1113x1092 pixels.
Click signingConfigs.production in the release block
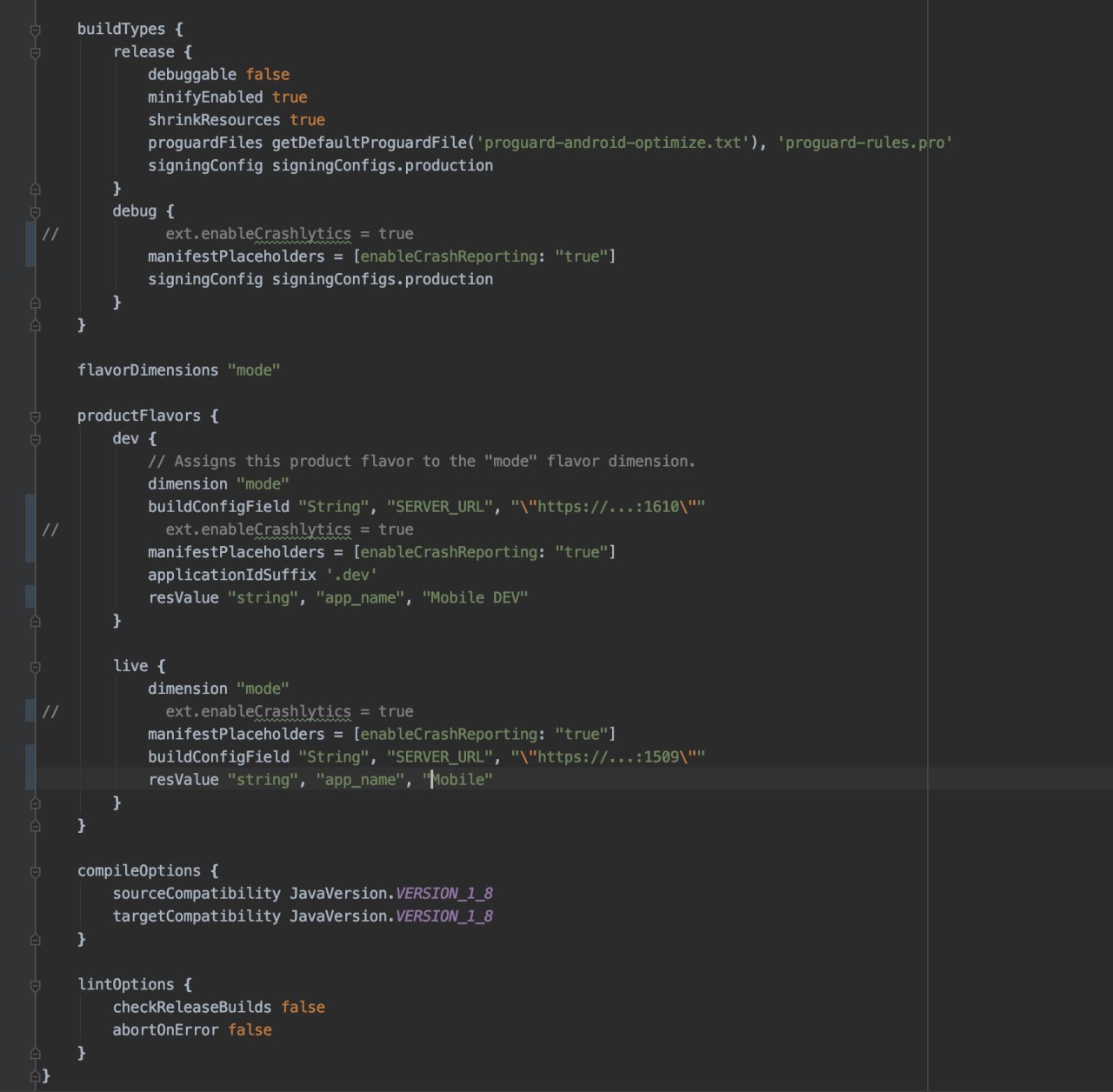pyautogui.click(x=383, y=165)
